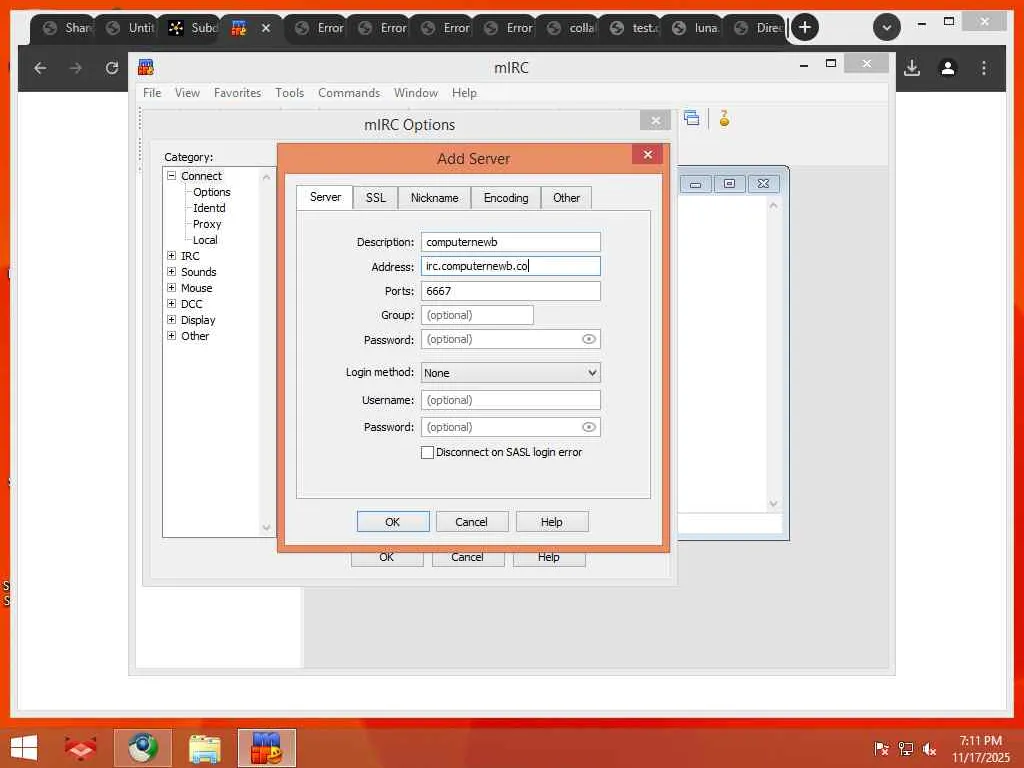The height and width of the screenshot is (768, 1024).
Task: Switch to the SSL tab
Action: [x=376, y=198]
